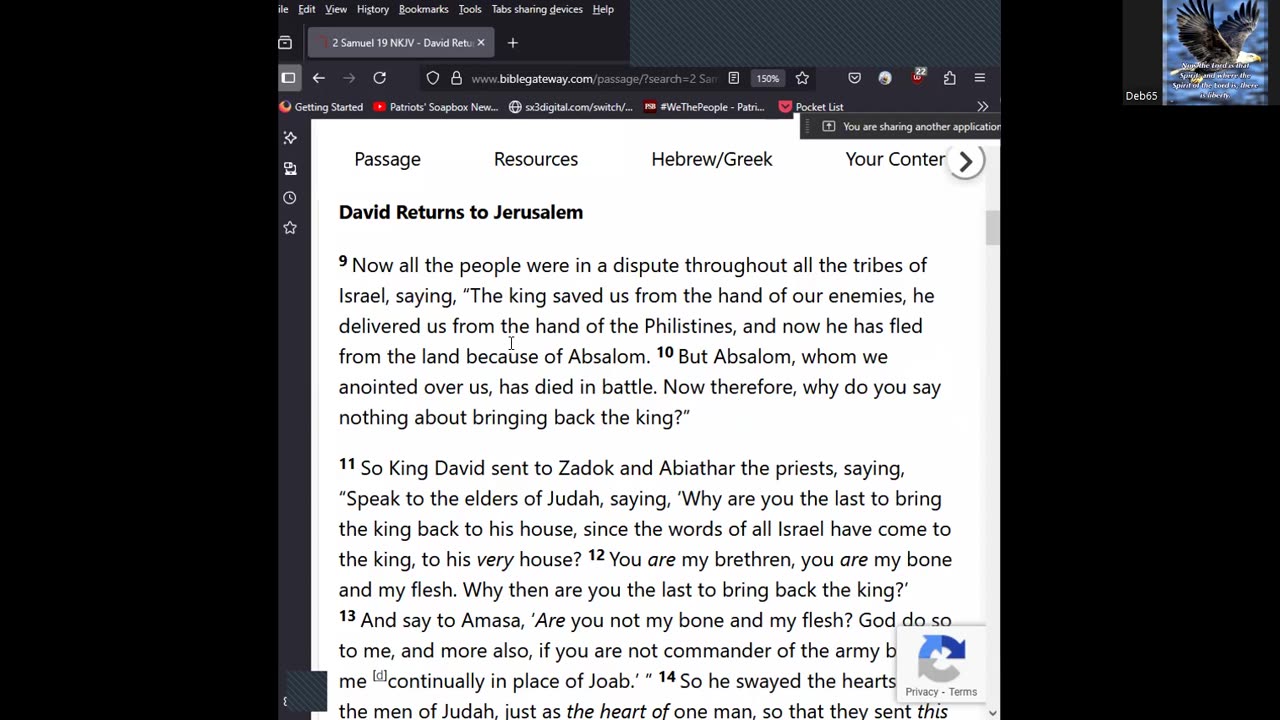Click the page's vertical scrollbar thumb
1280x720 pixels.
click(x=992, y=228)
